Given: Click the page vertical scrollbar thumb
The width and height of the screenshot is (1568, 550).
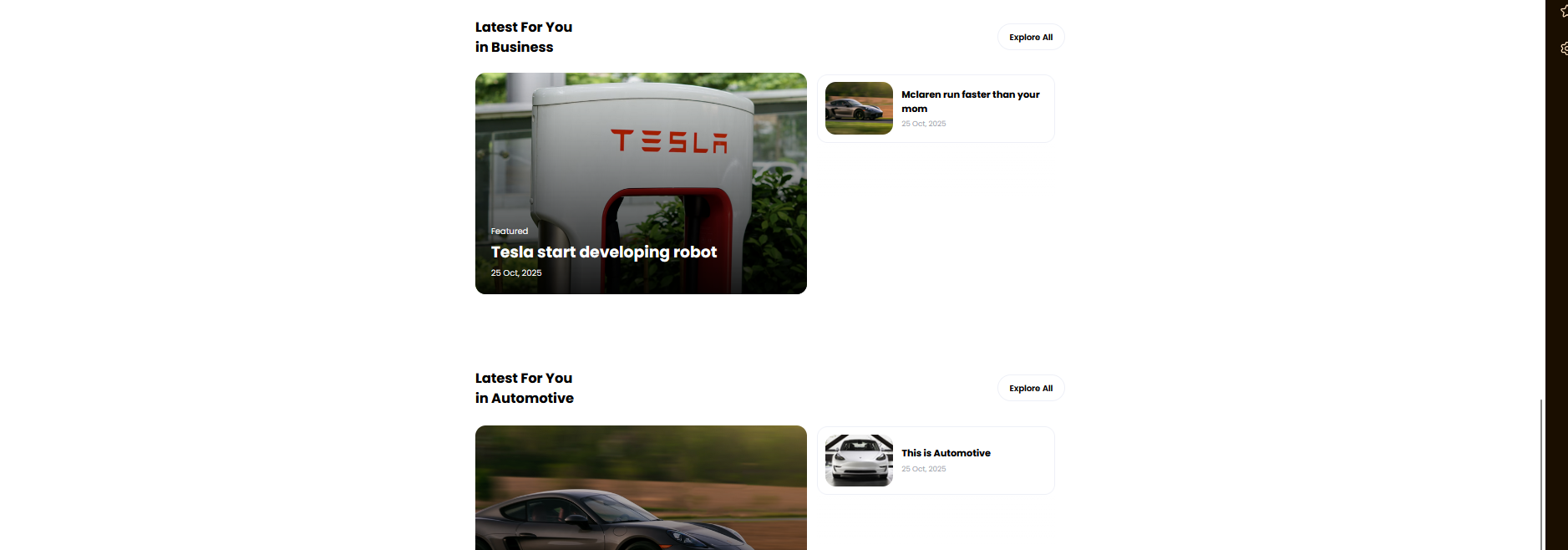Looking at the screenshot, I should coord(1541,474).
